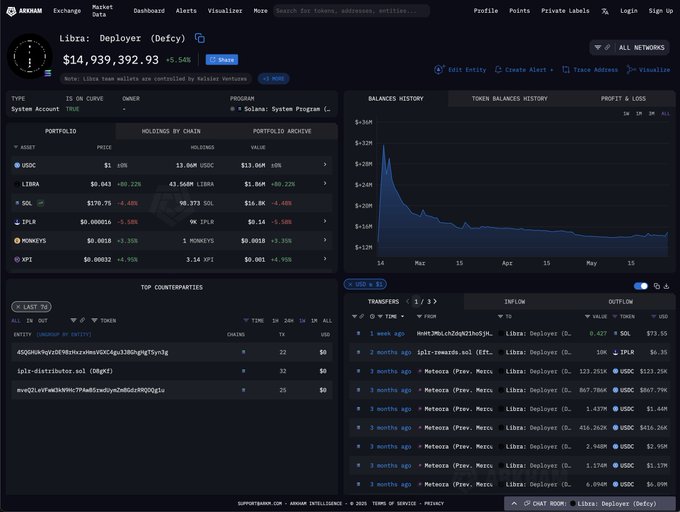Click the MONKEYS asset icon
The height and width of the screenshot is (512, 680).
17,241
